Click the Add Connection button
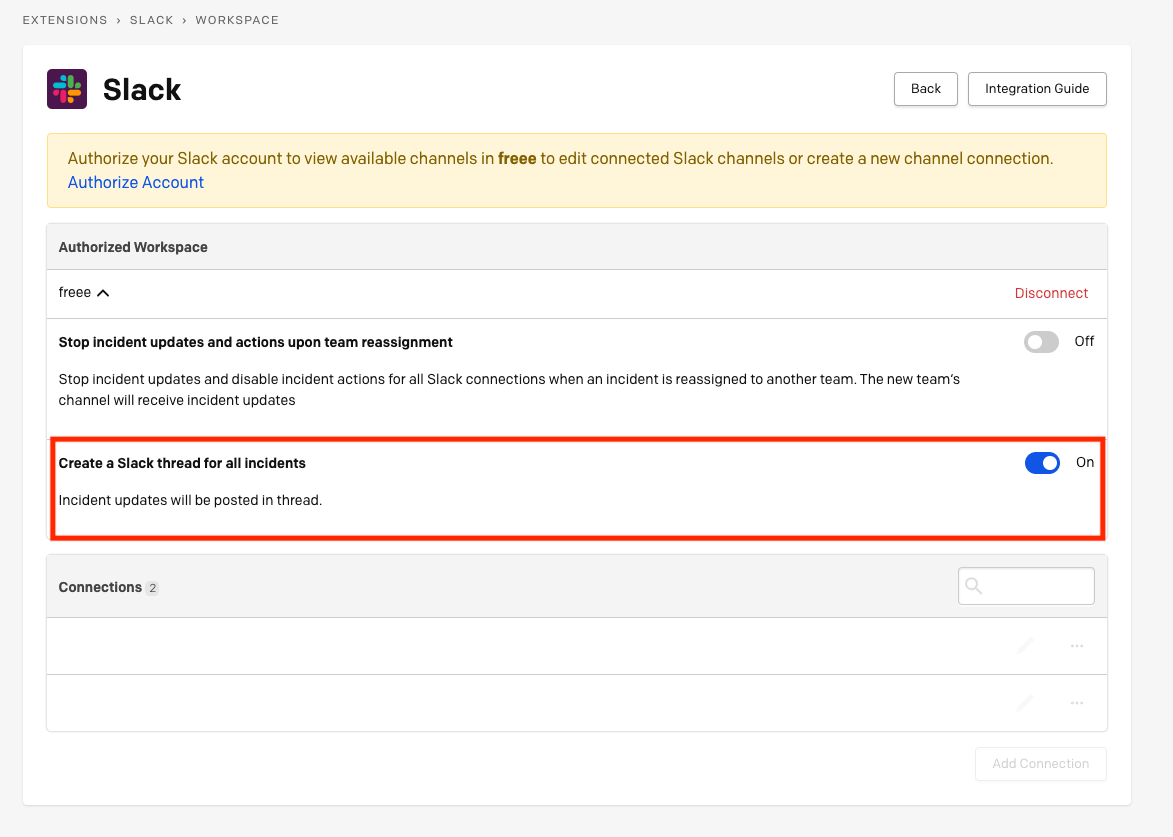The width and height of the screenshot is (1173, 837). 1041,764
